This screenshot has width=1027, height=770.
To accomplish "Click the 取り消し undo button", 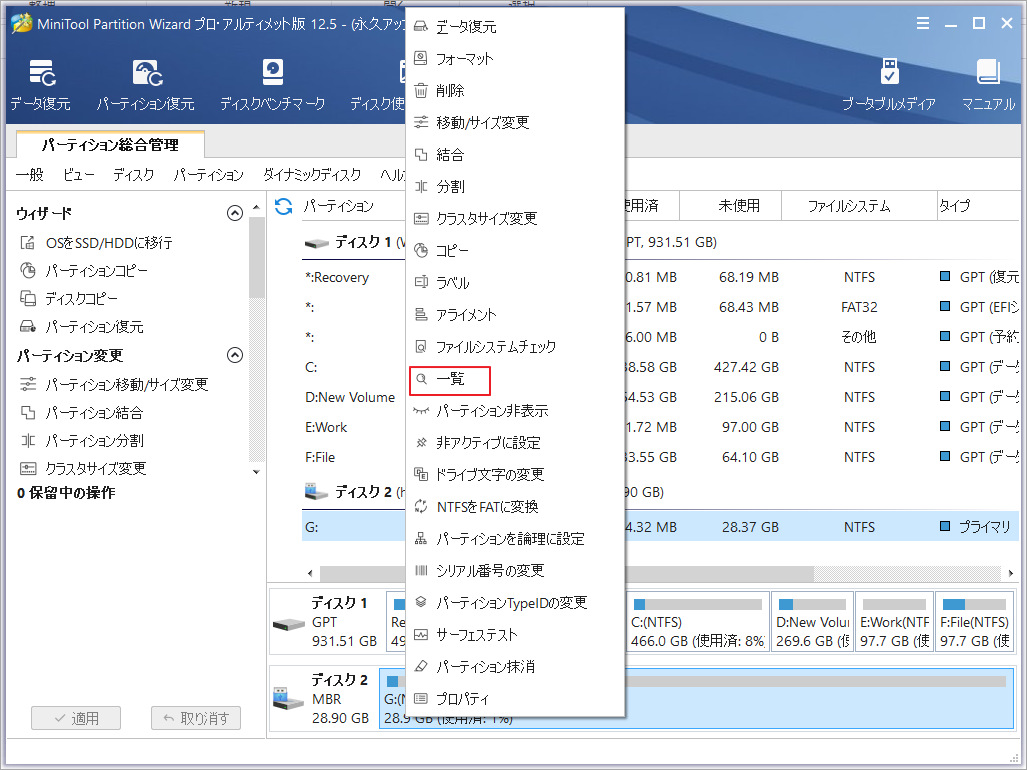I will (x=195, y=717).
